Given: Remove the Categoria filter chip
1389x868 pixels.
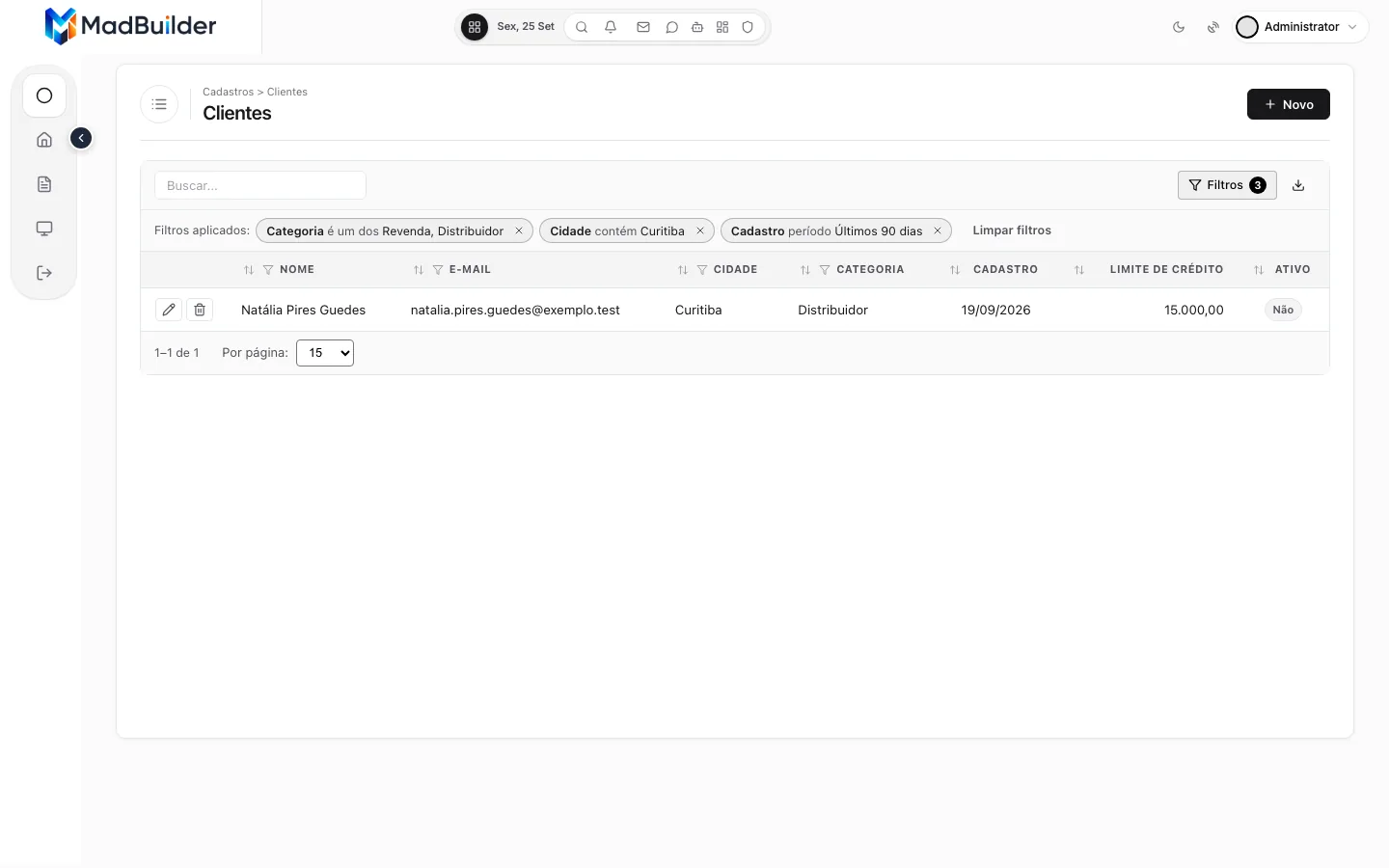Looking at the screenshot, I should pos(519,231).
